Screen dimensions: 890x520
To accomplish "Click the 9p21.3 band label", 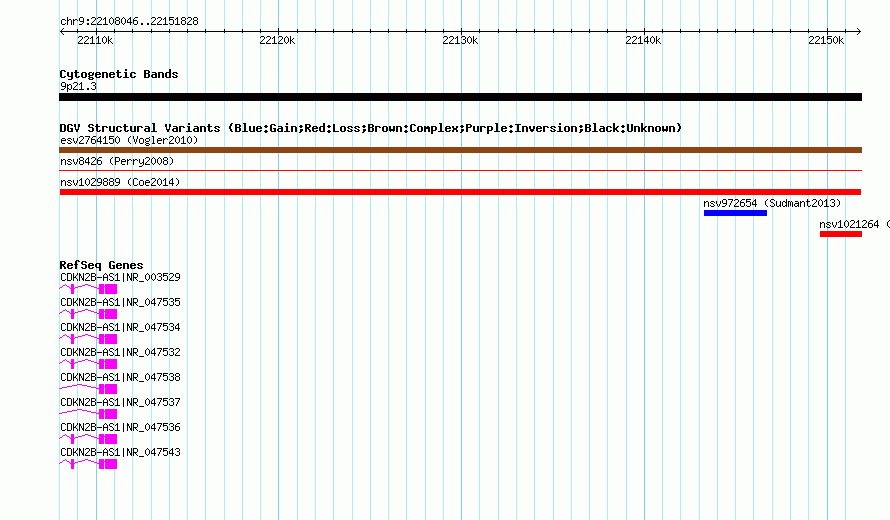I will (x=78, y=86).
